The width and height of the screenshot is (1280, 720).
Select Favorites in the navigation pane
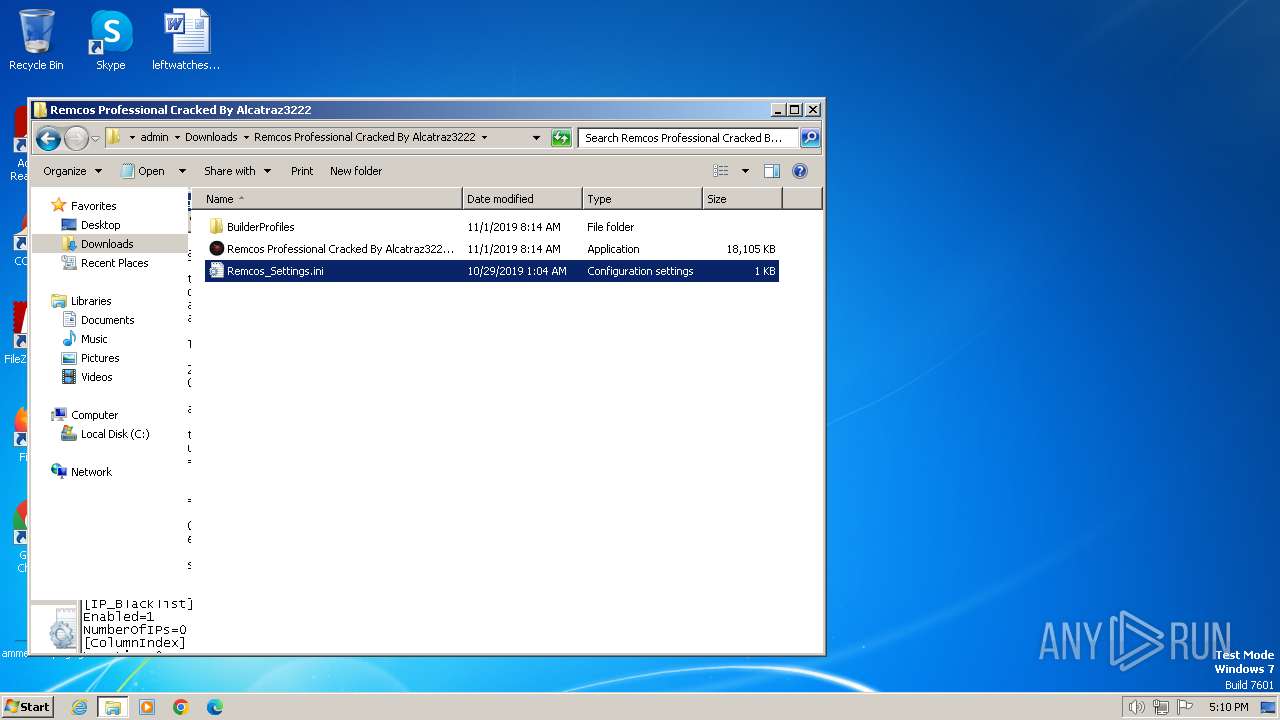93,206
